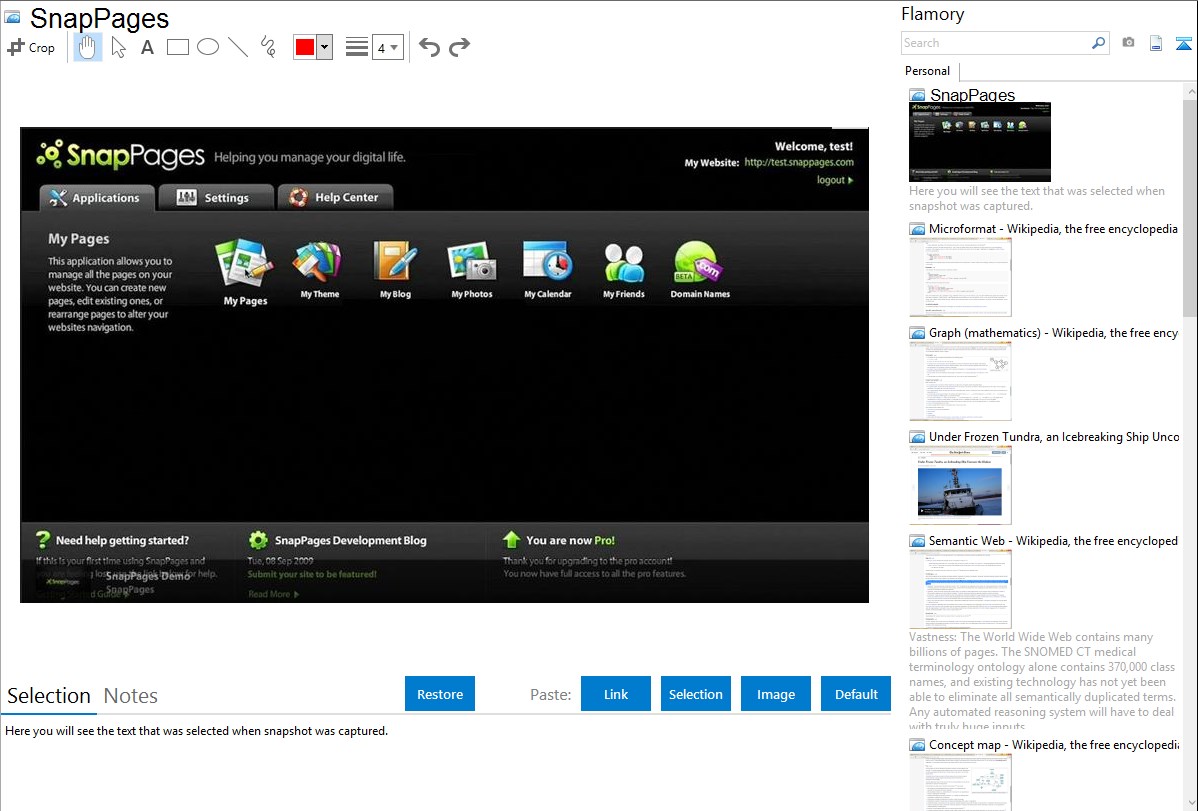Select the straight line tool
The image size is (1198, 811).
coord(238,47)
